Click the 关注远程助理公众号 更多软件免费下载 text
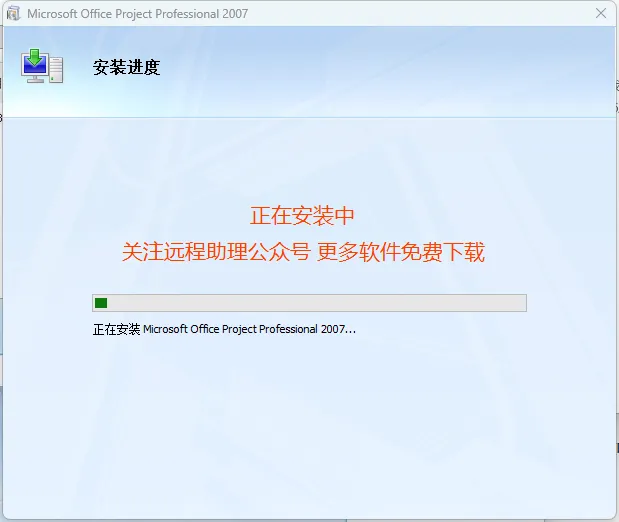The height and width of the screenshot is (522, 619). pyautogui.click(x=303, y=252)
